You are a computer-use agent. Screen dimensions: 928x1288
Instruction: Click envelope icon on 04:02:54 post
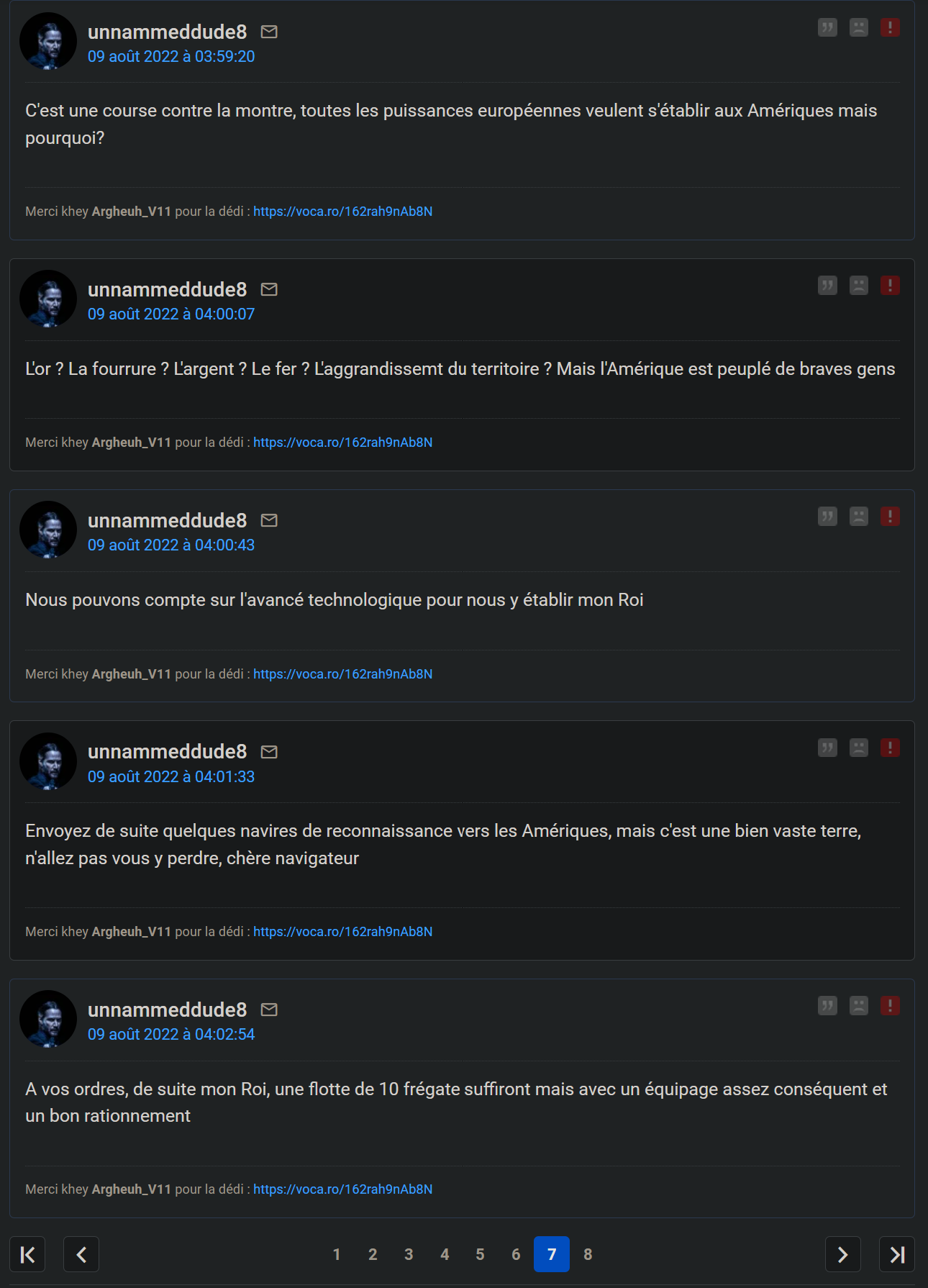[x=269, y=1010]
